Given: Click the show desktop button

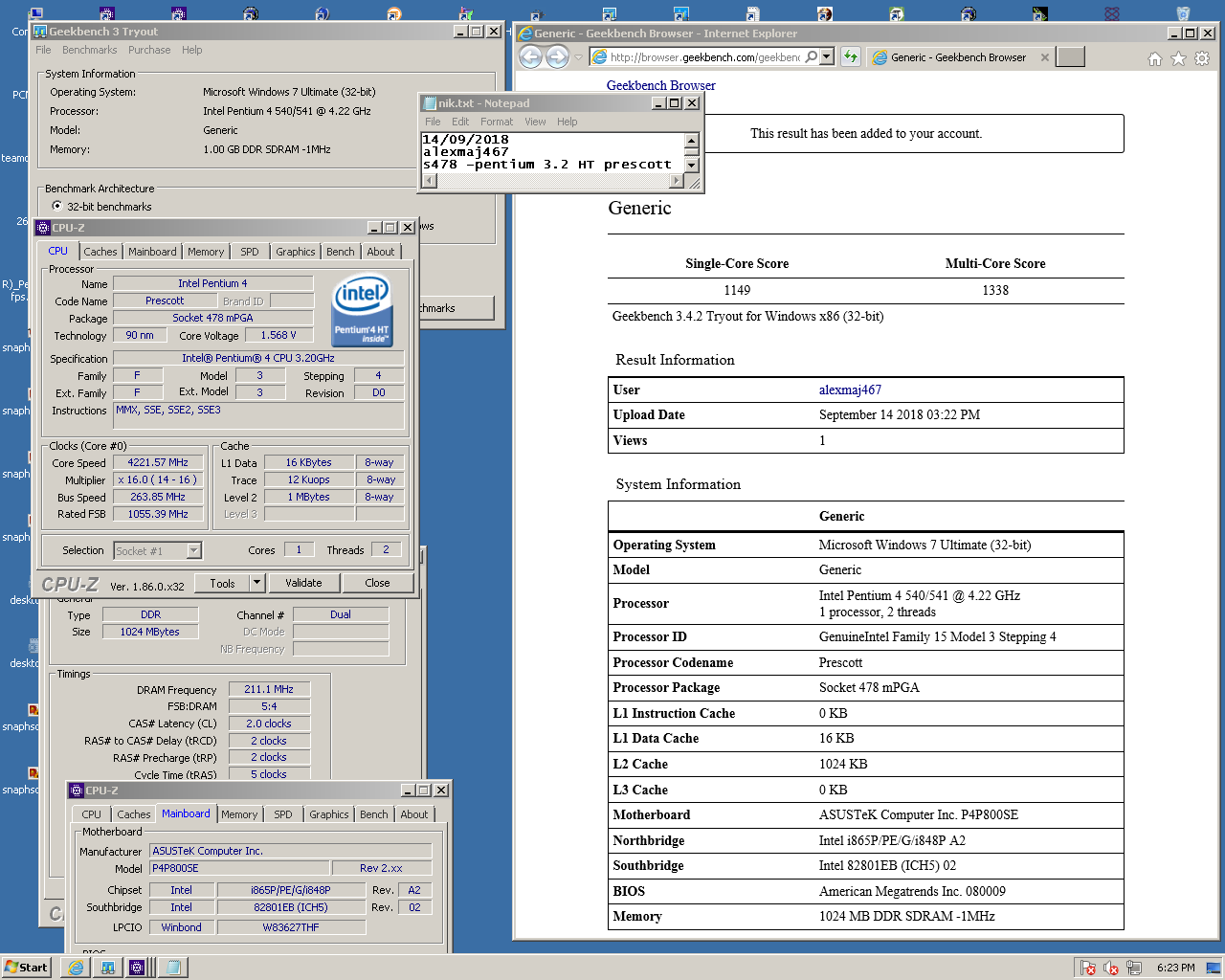Looking at the screenshot, I should [x=1213, y=968].
